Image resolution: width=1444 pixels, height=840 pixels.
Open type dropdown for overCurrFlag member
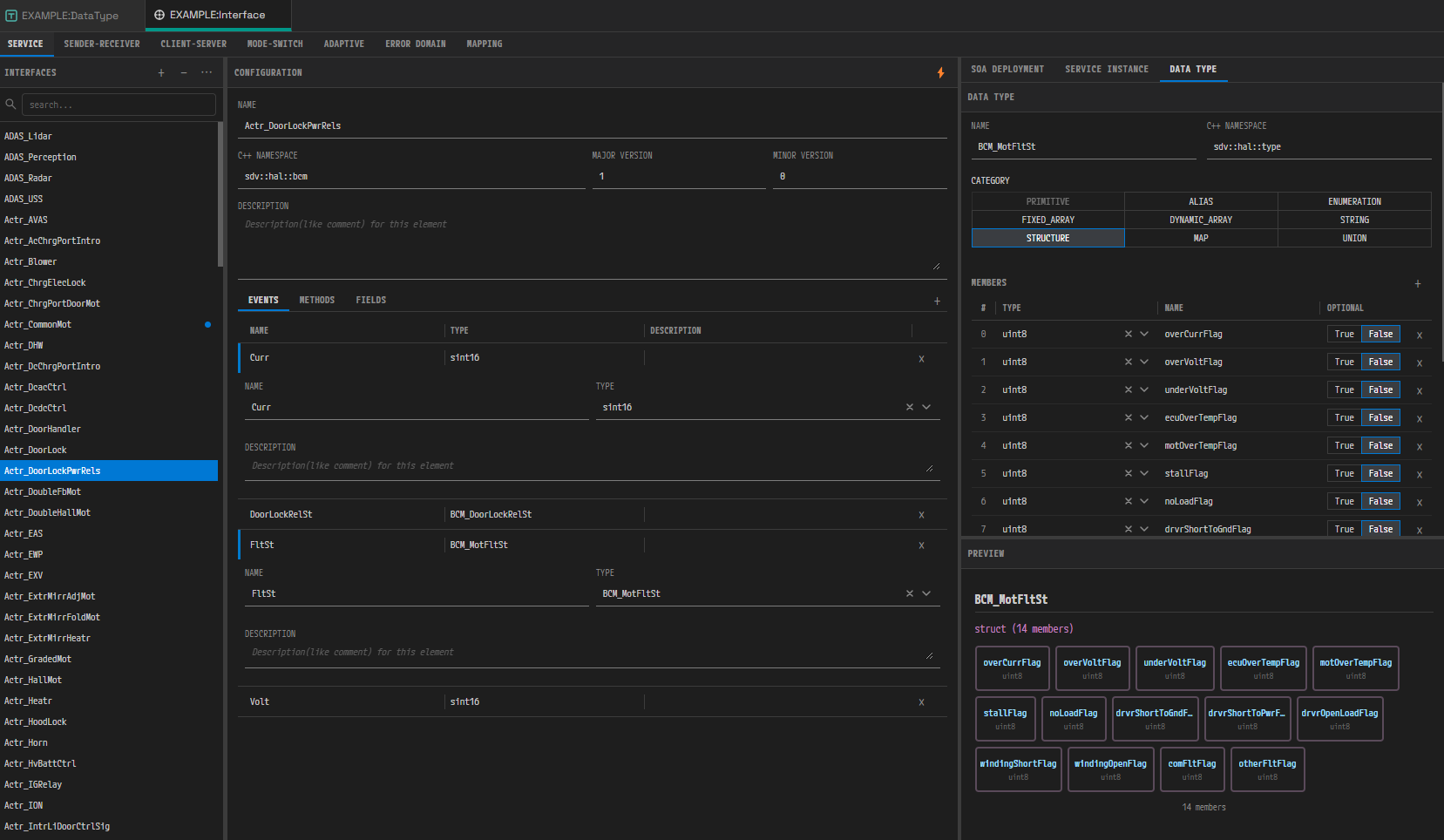[1144, 334]
